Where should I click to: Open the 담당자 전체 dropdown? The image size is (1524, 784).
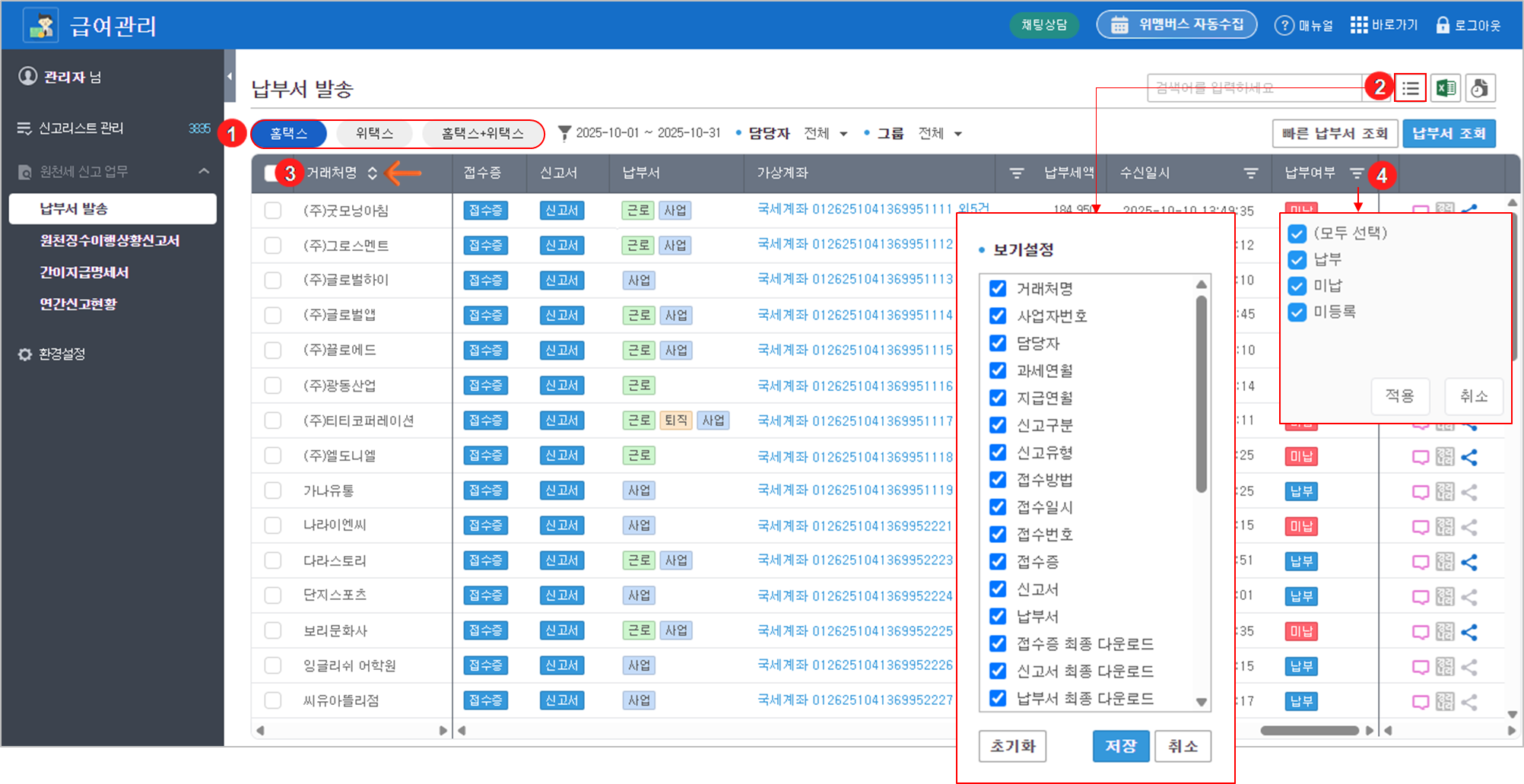pyautogui.click(x=826, y=134)
